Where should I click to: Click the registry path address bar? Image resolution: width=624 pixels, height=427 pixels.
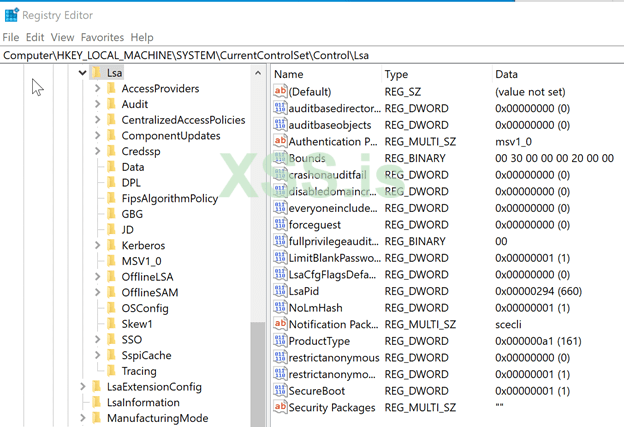pos(312,55)
